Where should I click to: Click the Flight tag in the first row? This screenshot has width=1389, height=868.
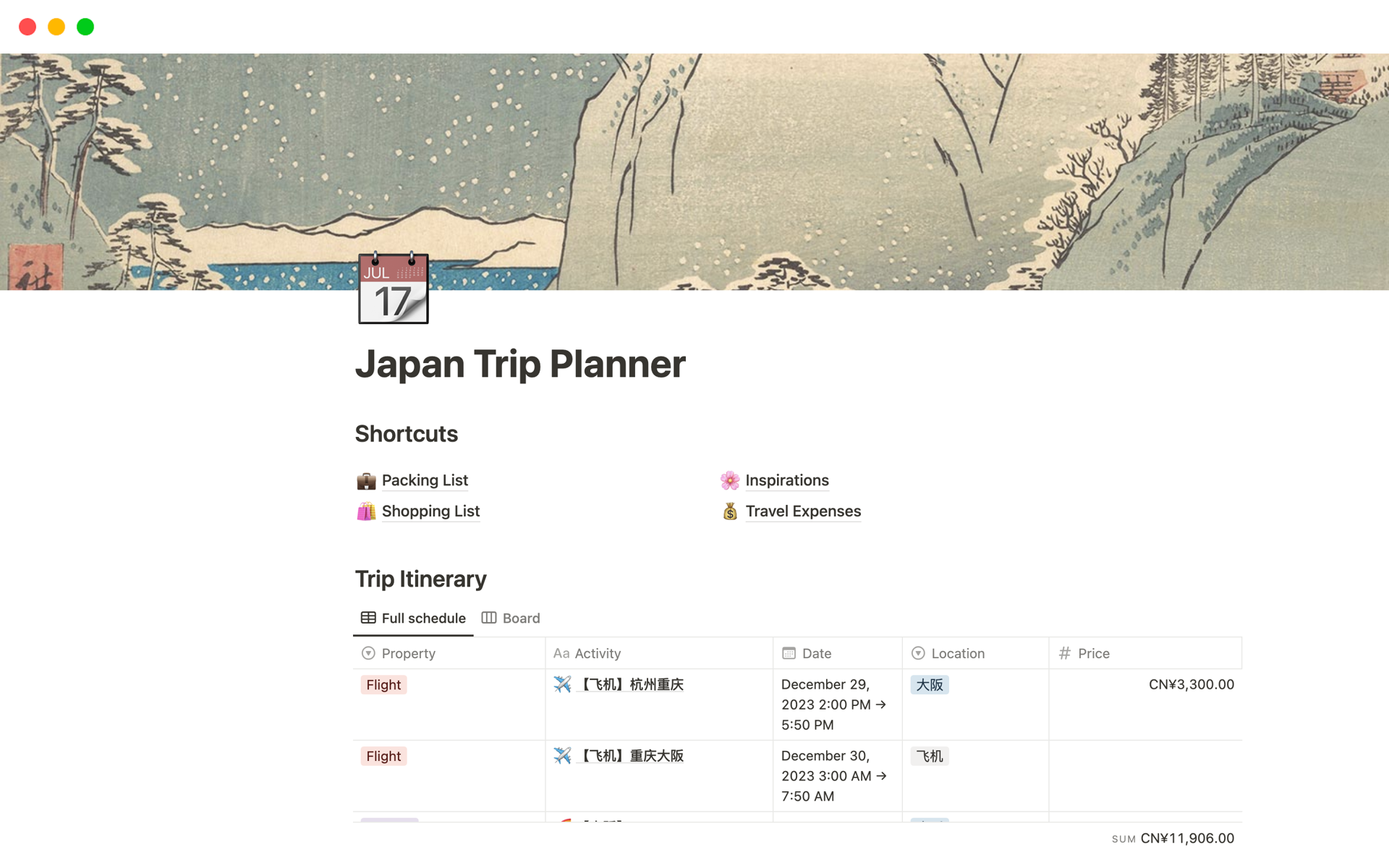pyautogui.click(x=383, y=684)
